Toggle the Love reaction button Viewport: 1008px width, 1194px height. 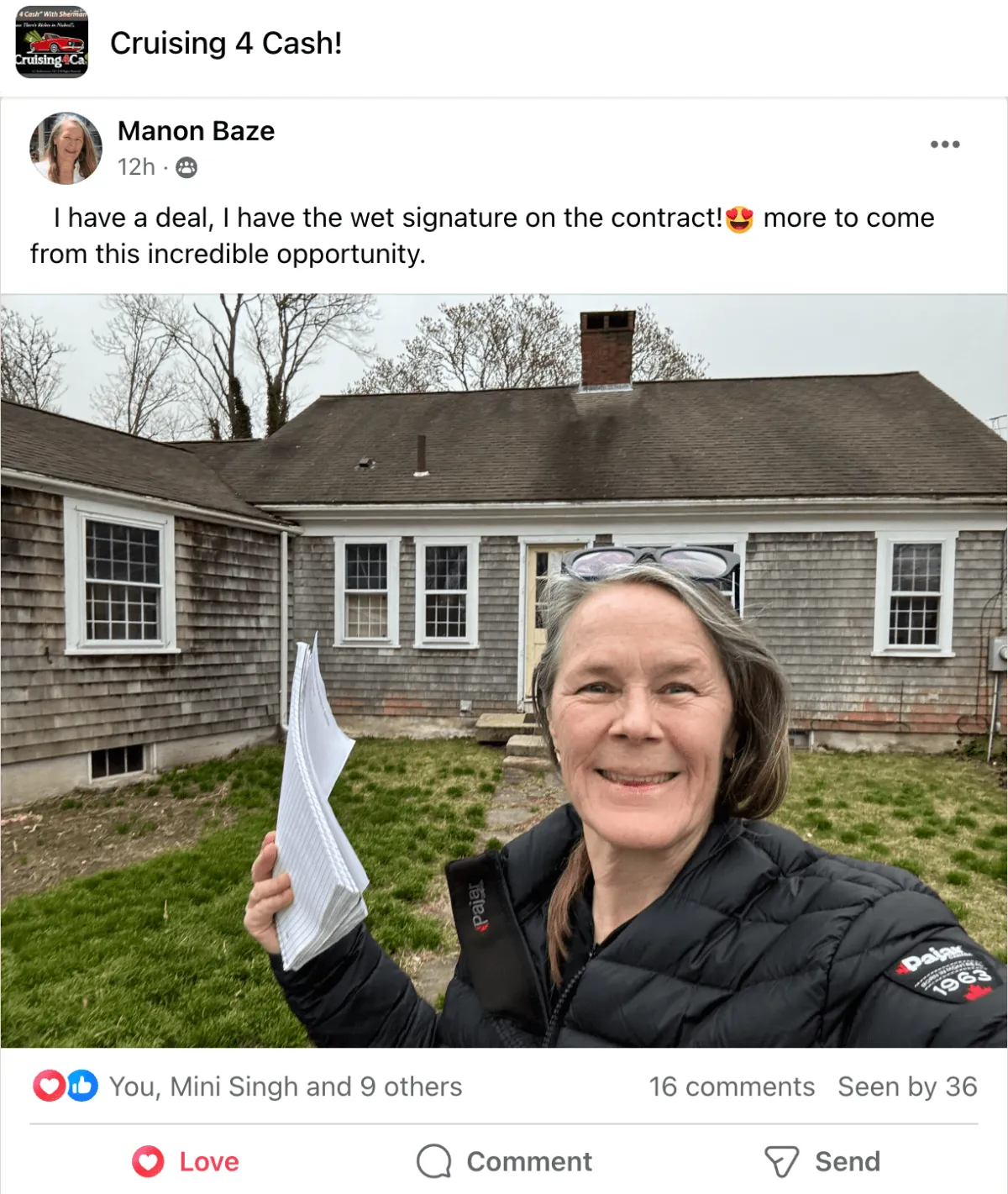[186, 1161]
